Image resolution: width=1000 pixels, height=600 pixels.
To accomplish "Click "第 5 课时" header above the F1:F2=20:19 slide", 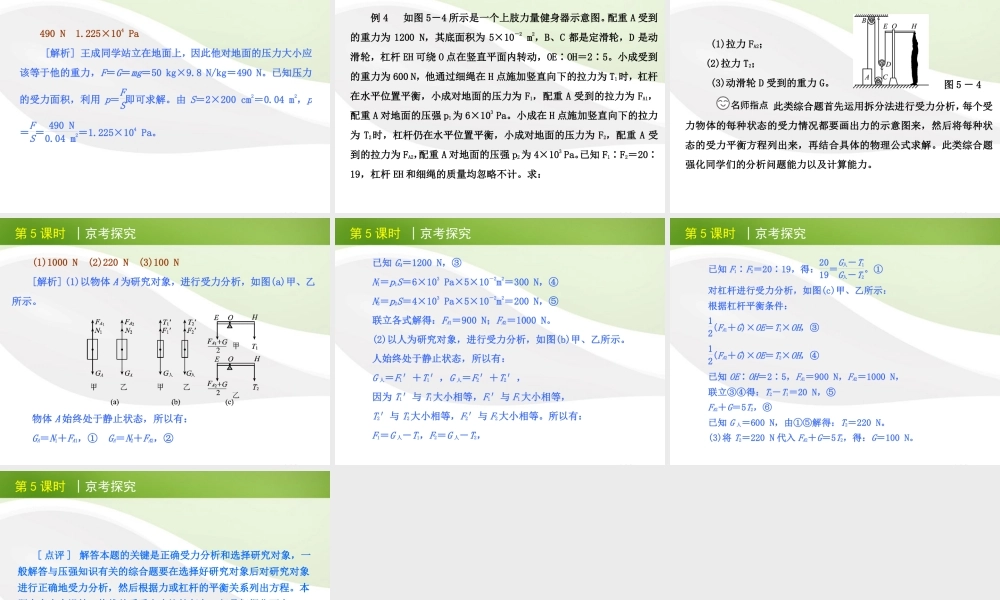I will point(710,233).
